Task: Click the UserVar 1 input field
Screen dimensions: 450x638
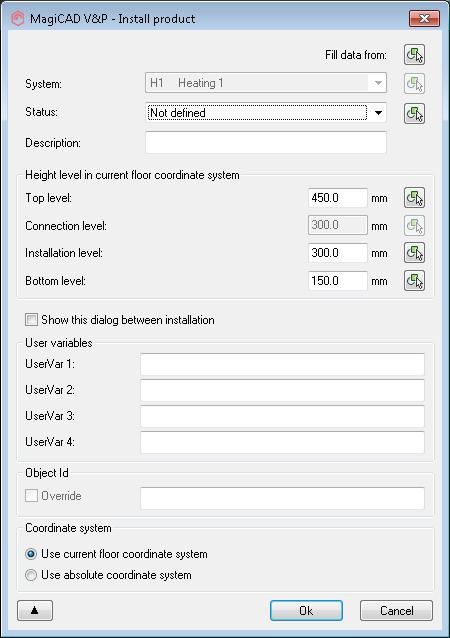Action: tap(282, 364)
